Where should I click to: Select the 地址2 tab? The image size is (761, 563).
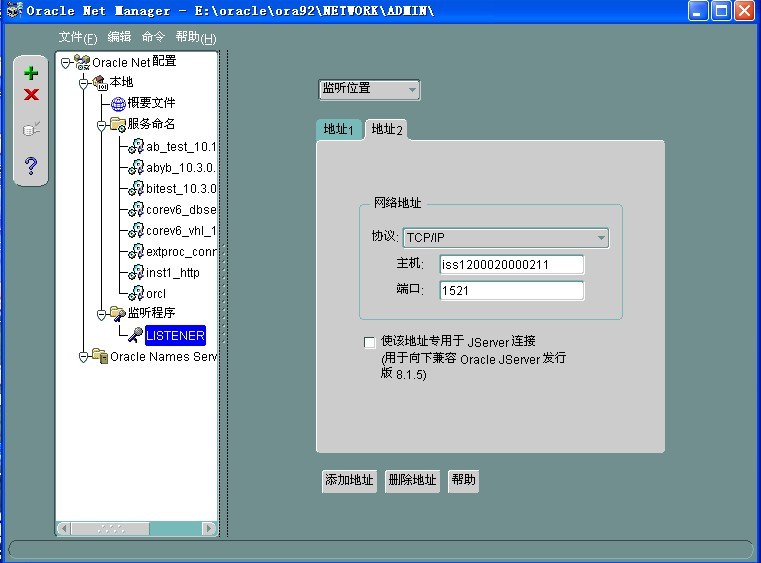tap(386, 130)
